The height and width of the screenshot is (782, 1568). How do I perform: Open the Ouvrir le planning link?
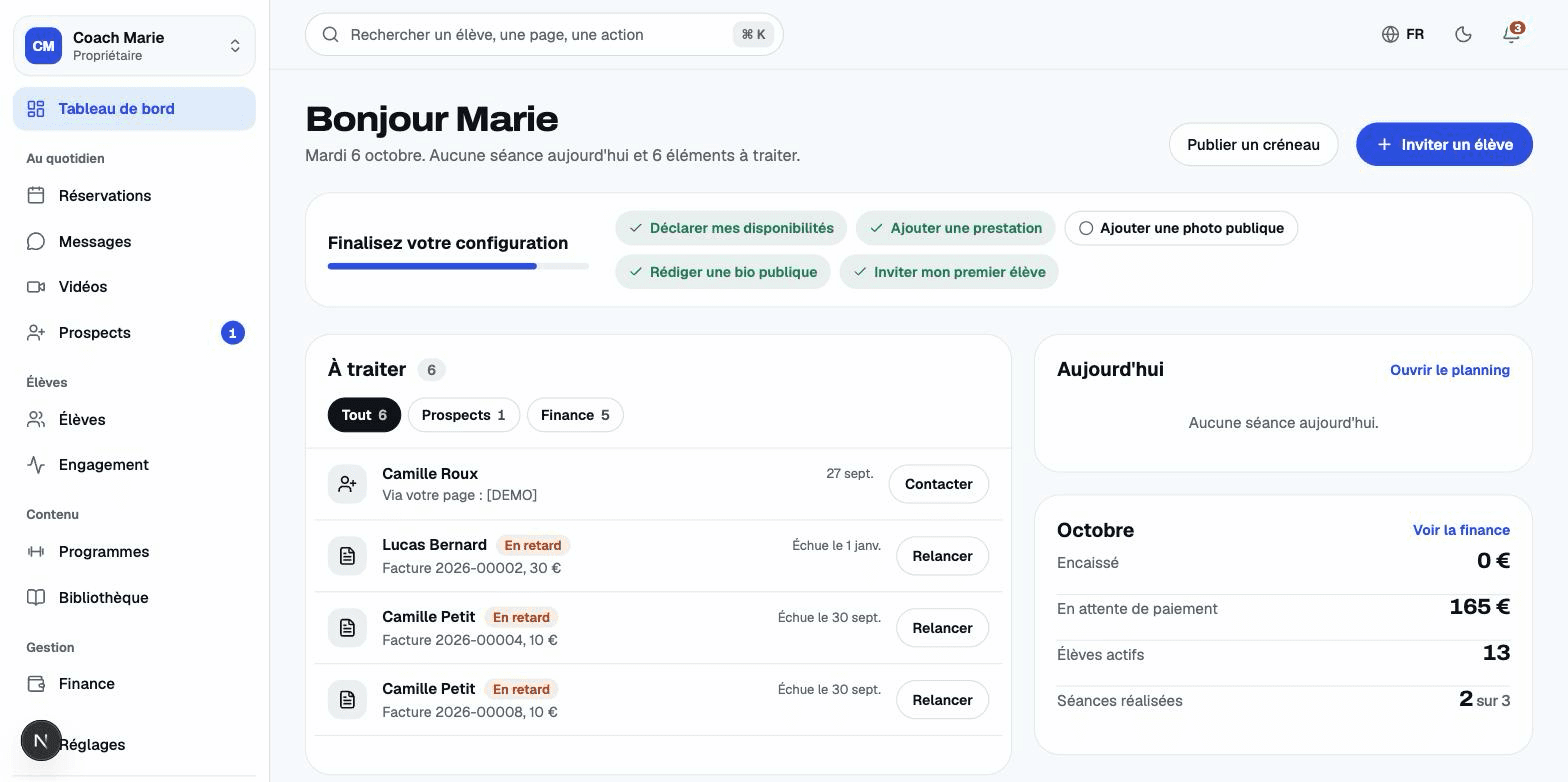click(1450, 370)
